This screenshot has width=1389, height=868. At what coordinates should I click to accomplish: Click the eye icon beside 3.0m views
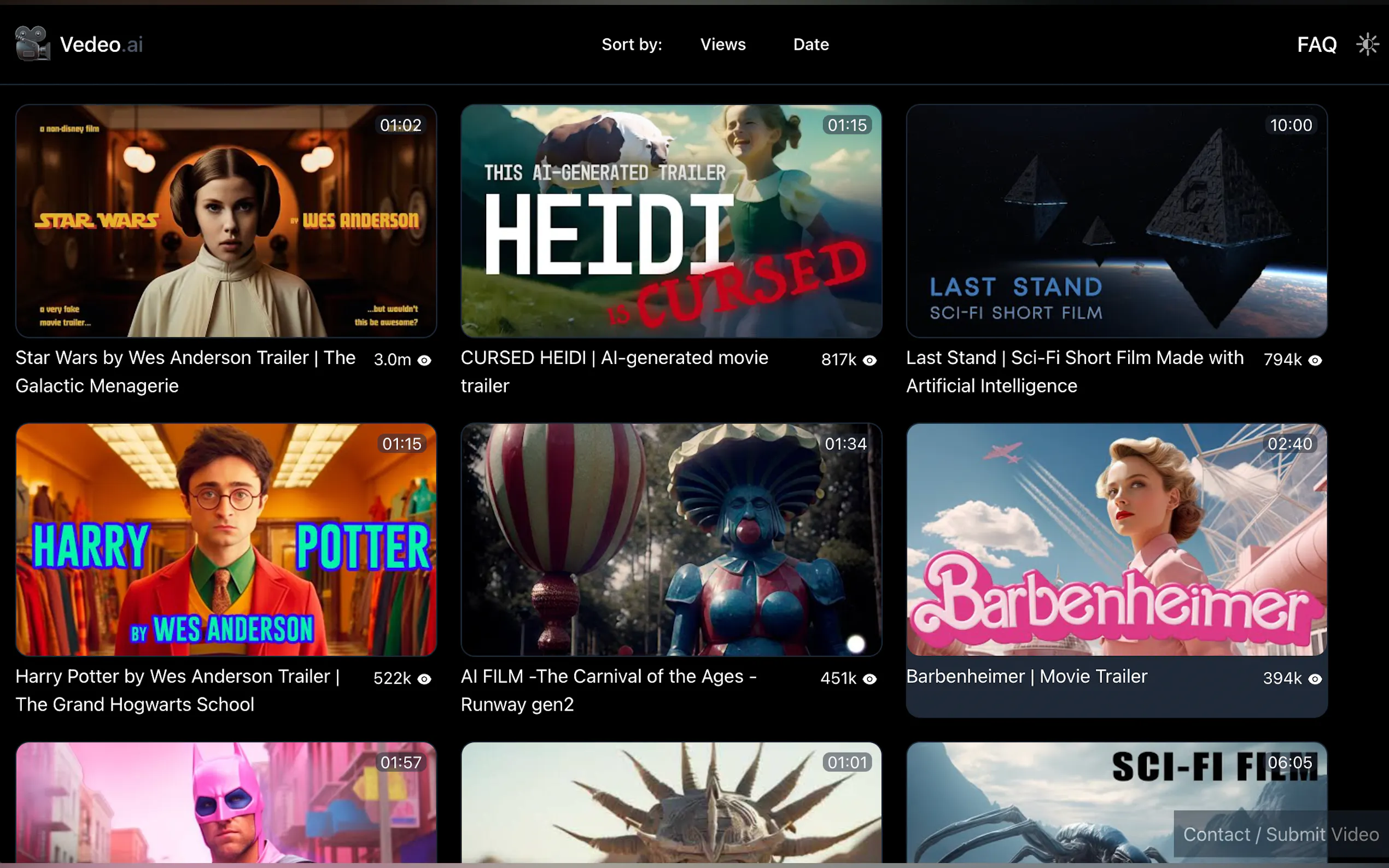point(424,361)
